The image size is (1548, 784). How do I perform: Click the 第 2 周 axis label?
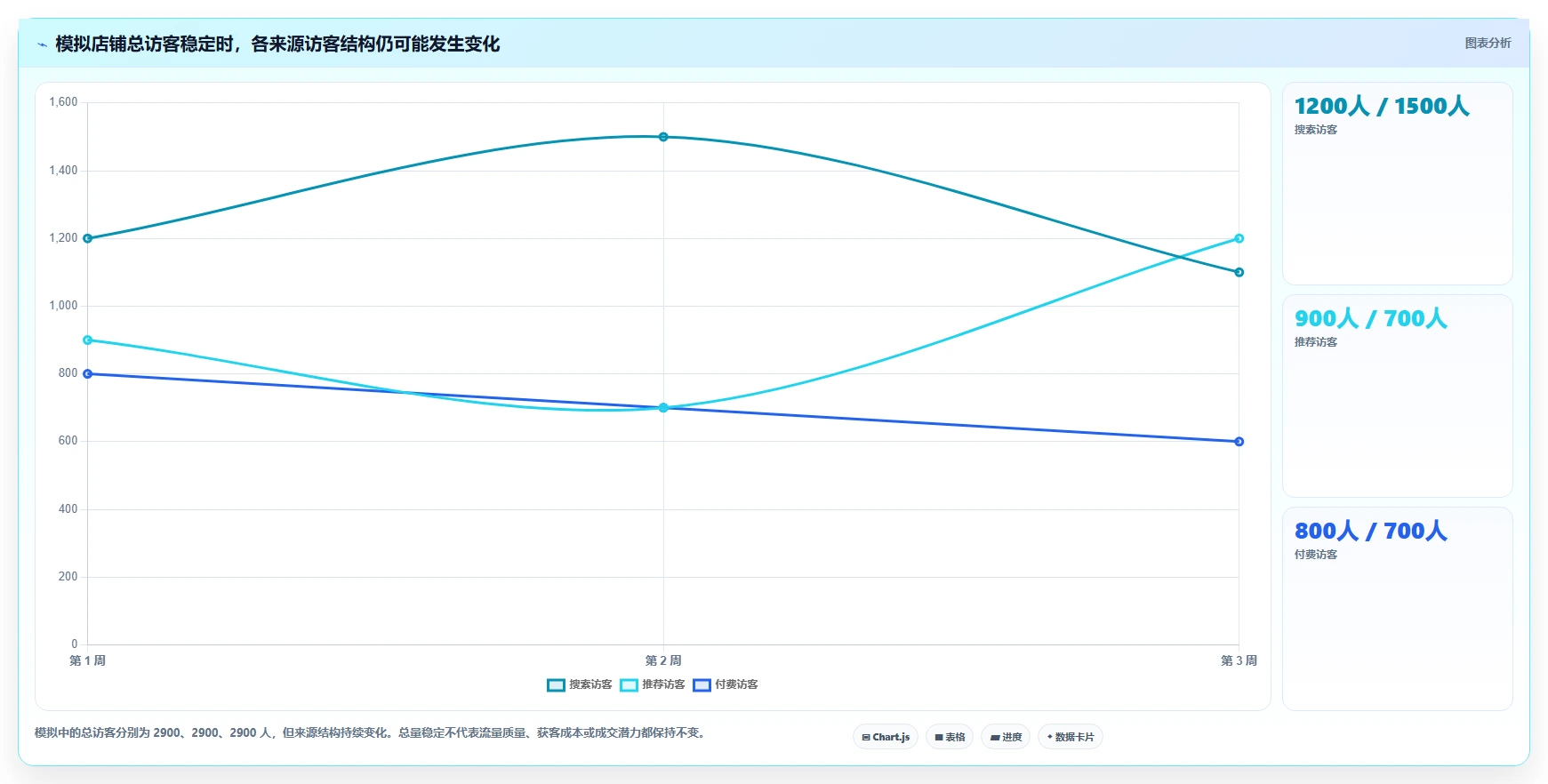click(x=663, y=660)
